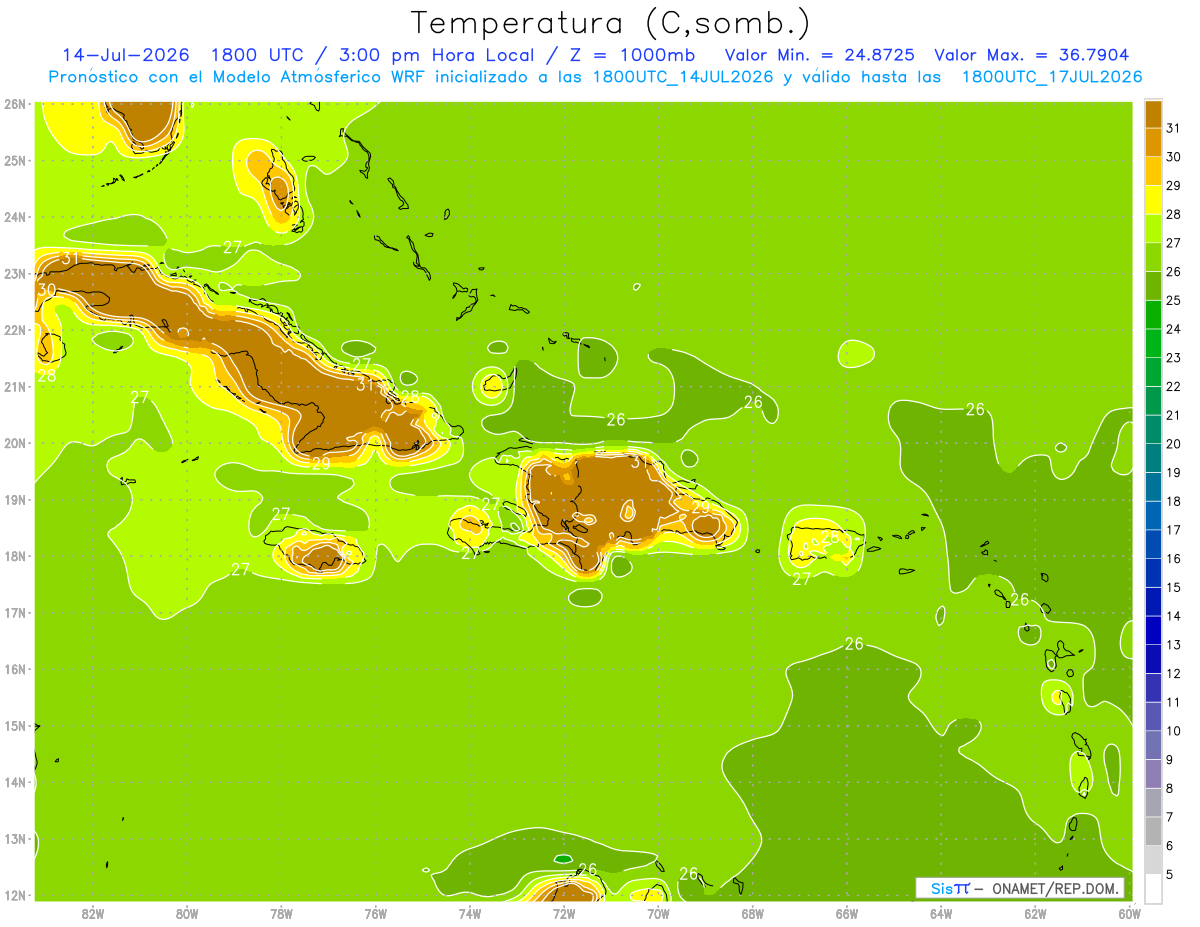Click the legend scale label '22'

coord(1174,386)
